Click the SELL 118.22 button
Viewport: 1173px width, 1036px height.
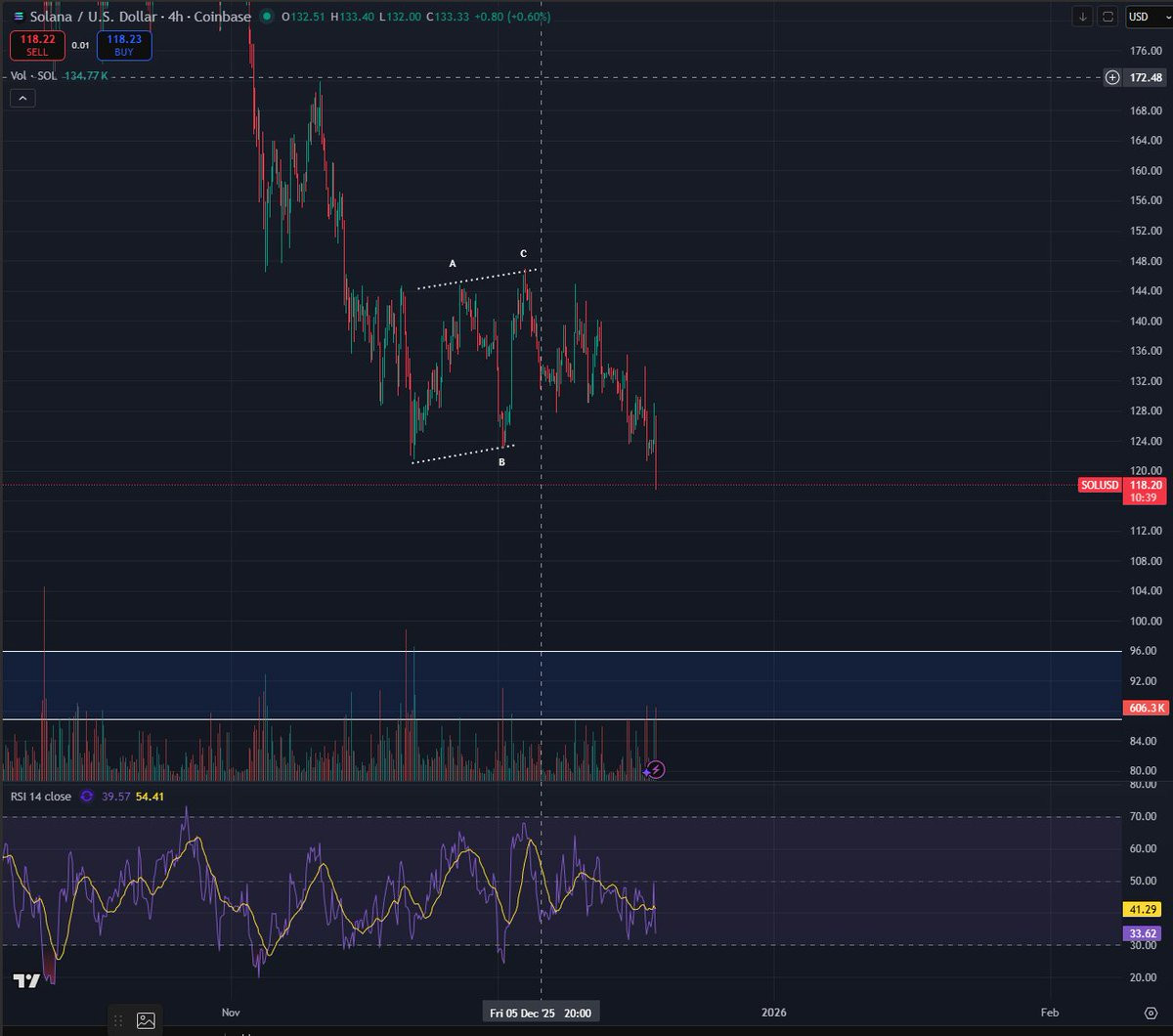(x=37, y=45)
